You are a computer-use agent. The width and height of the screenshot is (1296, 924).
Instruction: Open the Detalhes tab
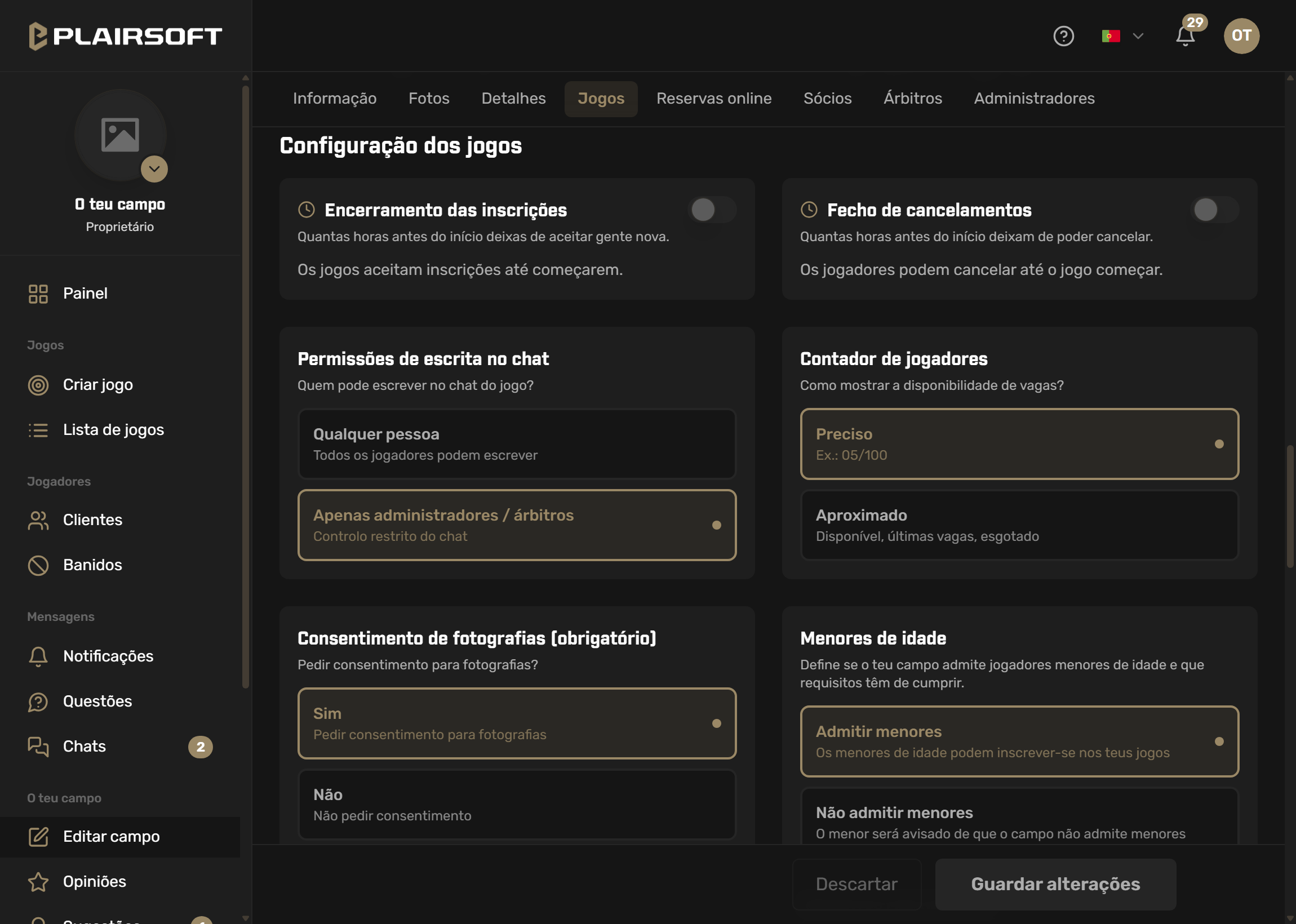click(513, 99)
